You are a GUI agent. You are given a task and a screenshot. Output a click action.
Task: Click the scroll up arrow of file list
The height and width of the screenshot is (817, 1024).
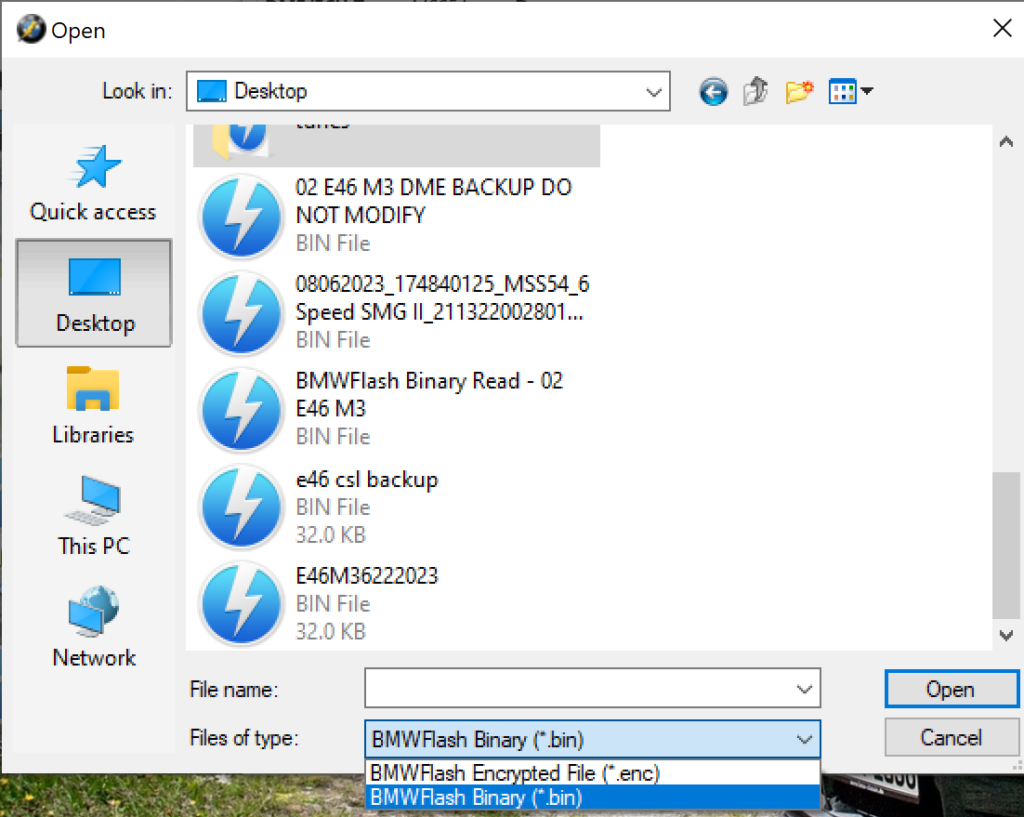click(x=1006, y=141)
